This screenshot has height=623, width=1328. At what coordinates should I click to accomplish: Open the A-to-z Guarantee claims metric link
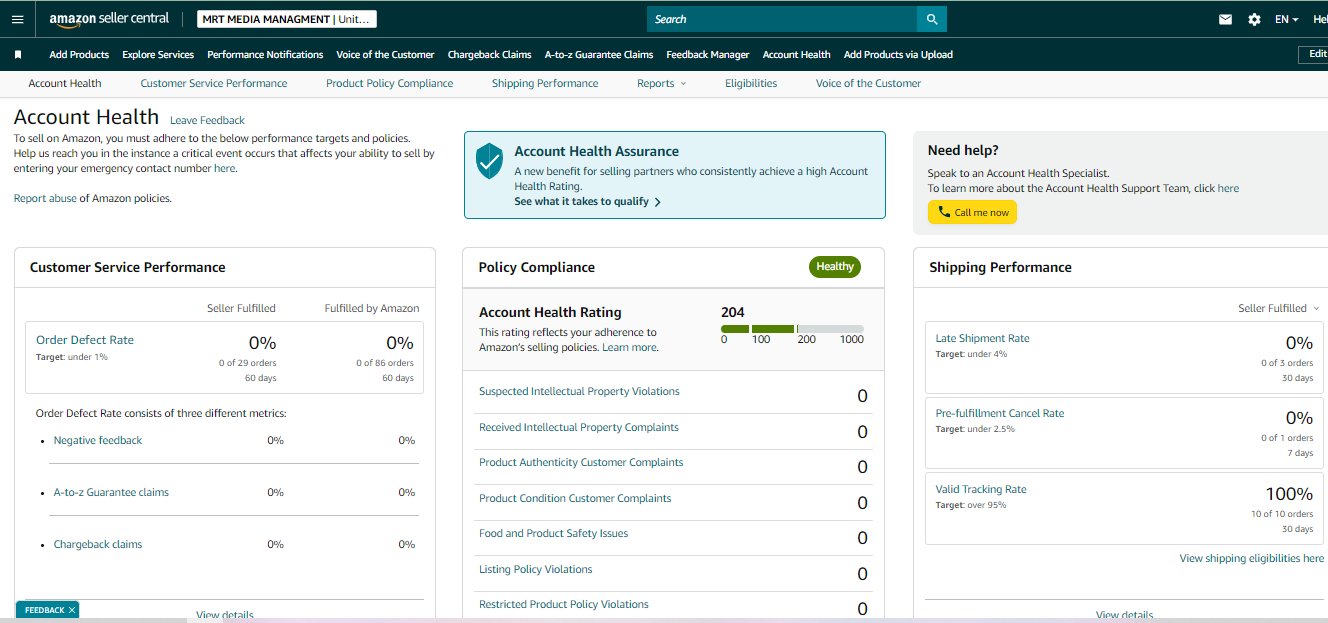pyautogui.click(x=111, y=492)
